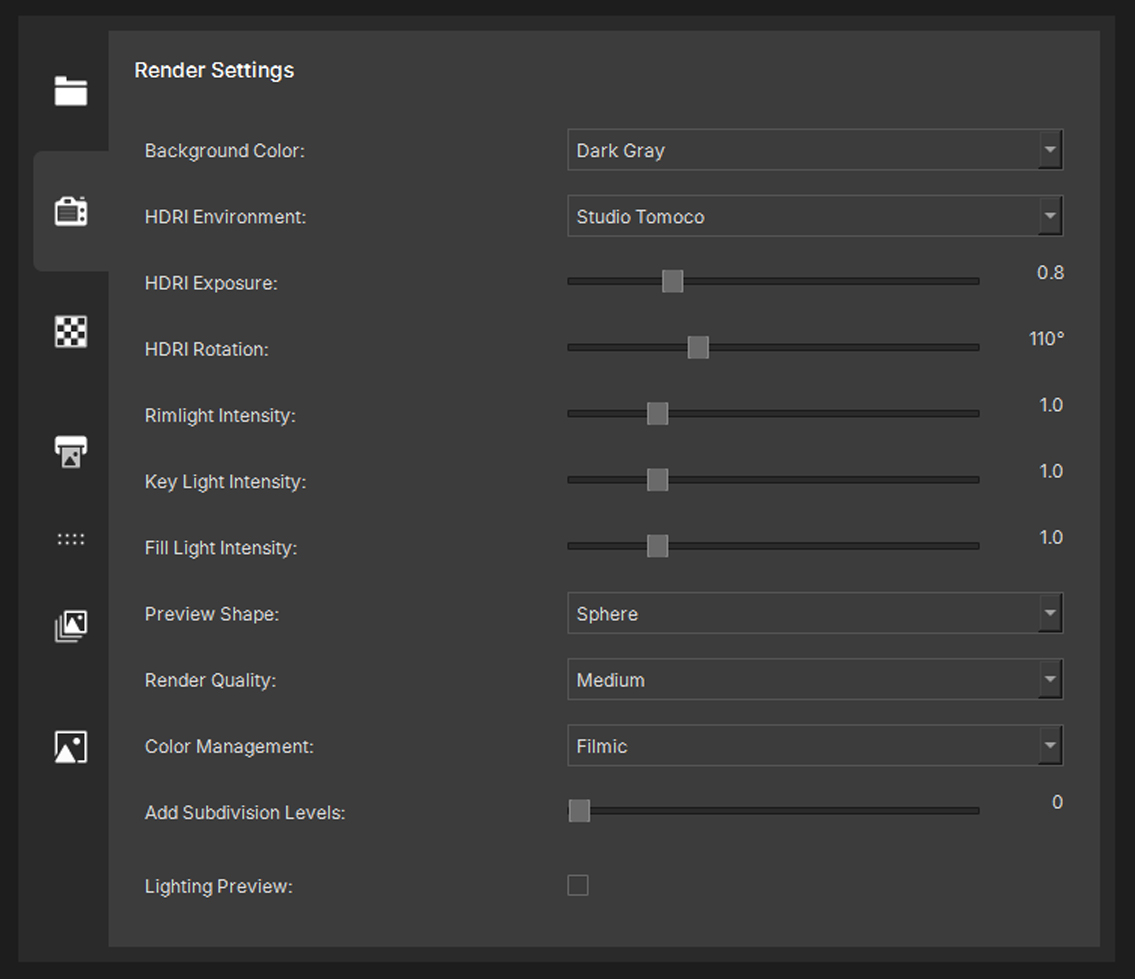Select the render settings clapperboard icon
The width and height of the screenshot is (1135, 979).
pos(71,211)
